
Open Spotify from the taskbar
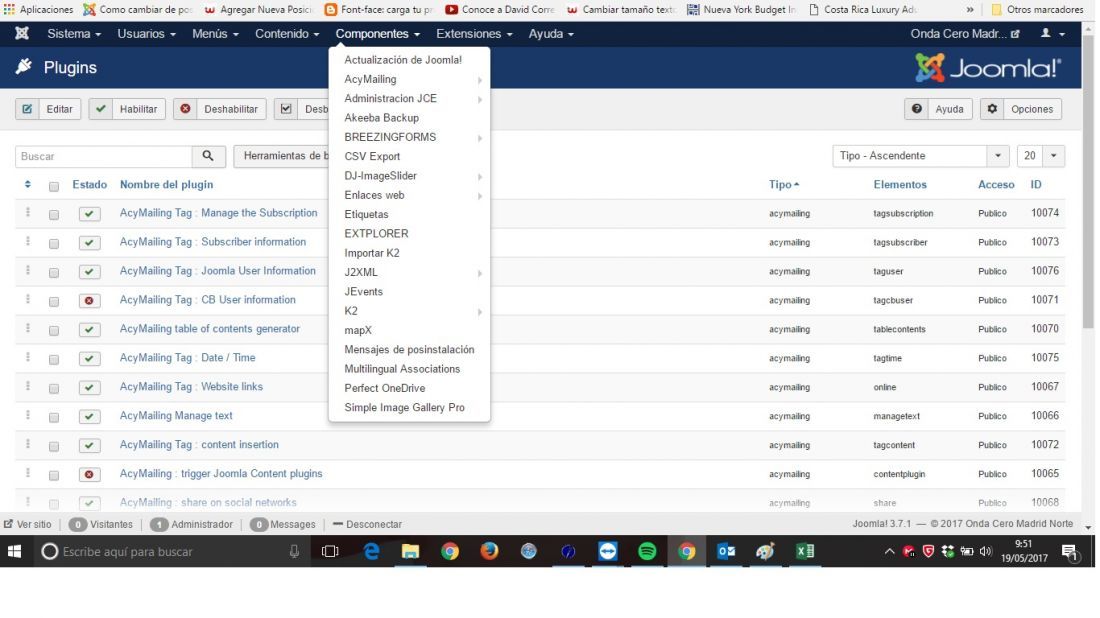(647, 552)
